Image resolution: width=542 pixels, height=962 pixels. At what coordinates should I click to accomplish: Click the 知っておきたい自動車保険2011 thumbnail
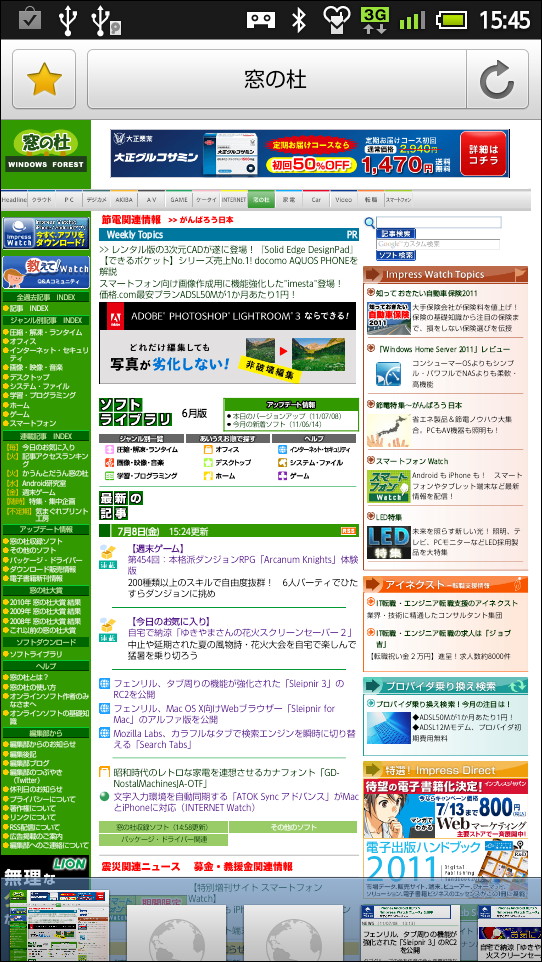[389, 317]
